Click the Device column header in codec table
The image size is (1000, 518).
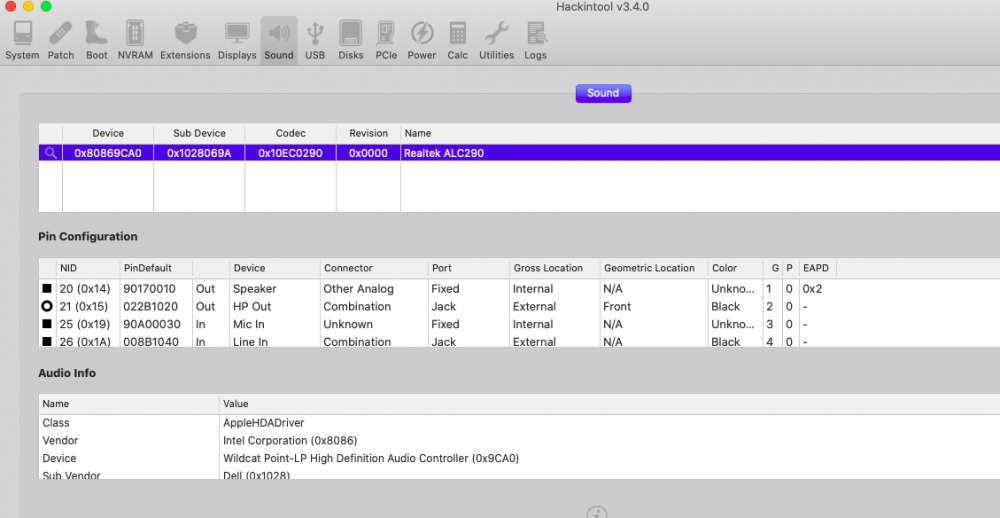tap(108, 133)
